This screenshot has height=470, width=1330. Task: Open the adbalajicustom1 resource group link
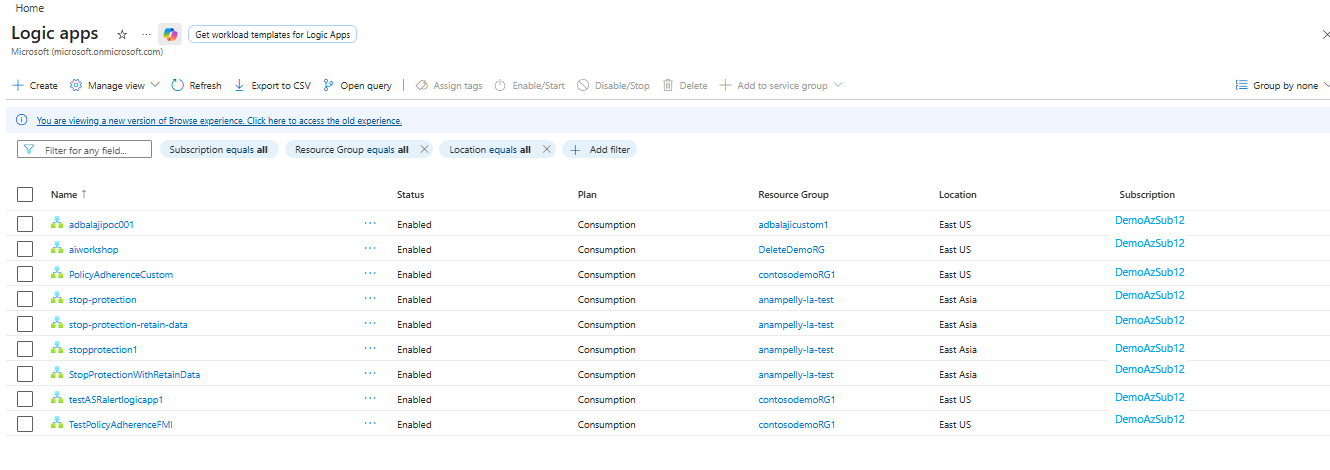click(x=793, y=225)
